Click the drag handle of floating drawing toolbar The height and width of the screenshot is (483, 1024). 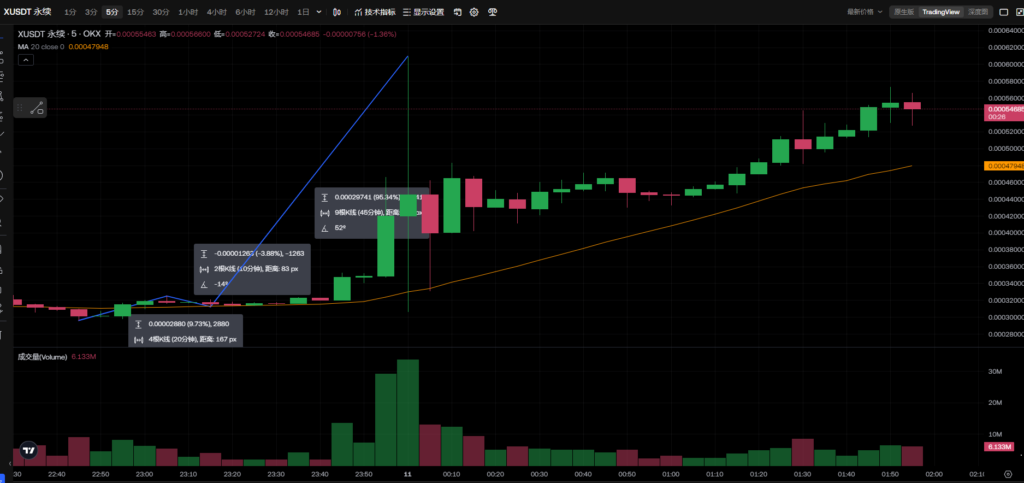[18, 108]
